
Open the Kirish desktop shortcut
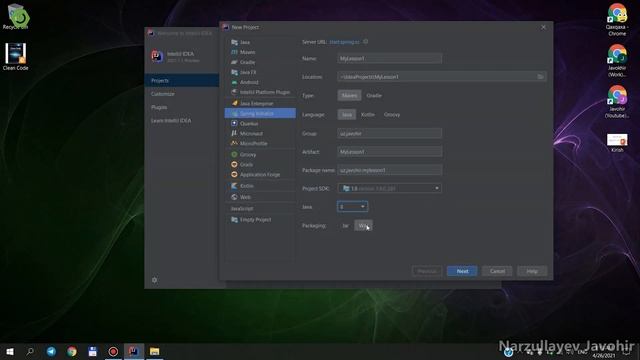(617, 143)
